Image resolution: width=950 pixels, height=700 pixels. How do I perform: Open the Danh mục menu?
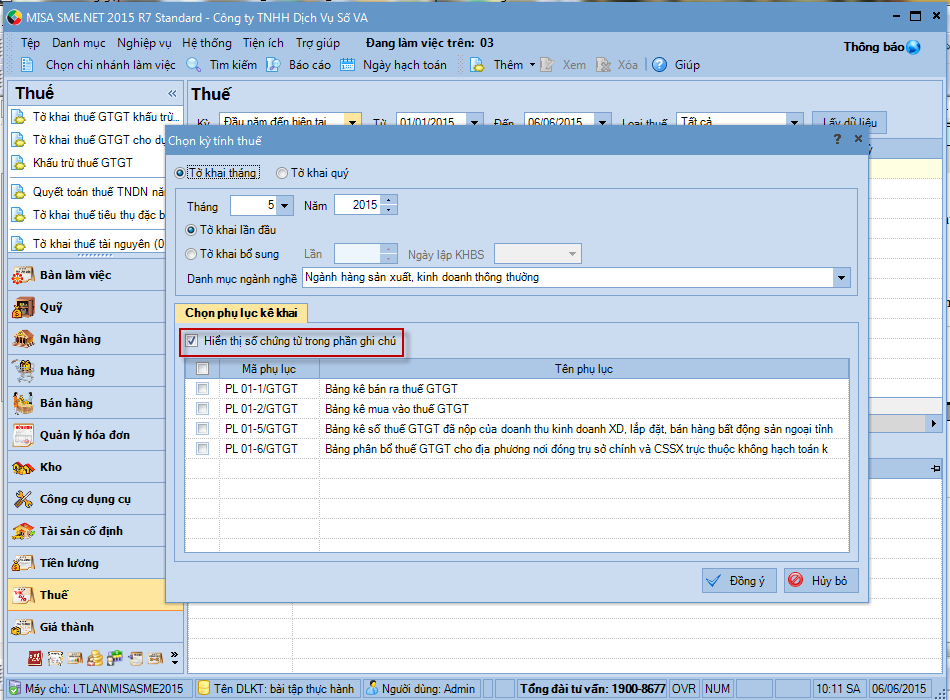coord(79,43)
